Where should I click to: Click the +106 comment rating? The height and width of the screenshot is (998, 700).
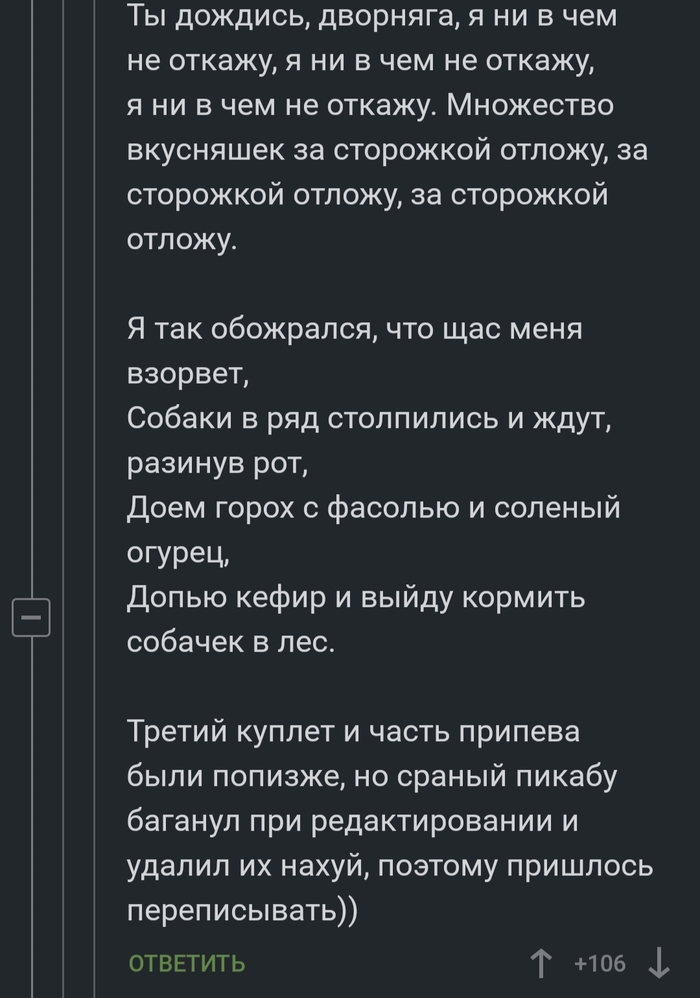coord(600,964)
